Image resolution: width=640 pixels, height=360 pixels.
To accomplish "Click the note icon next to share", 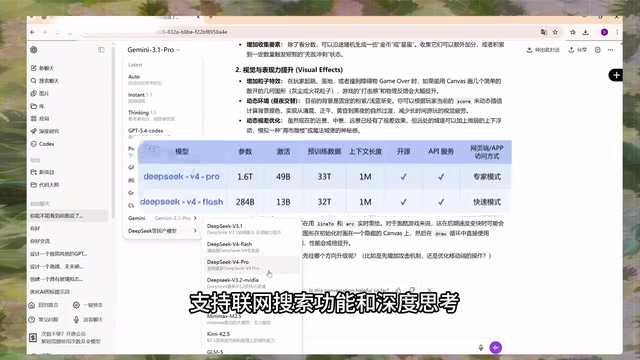I will point(598,50).
